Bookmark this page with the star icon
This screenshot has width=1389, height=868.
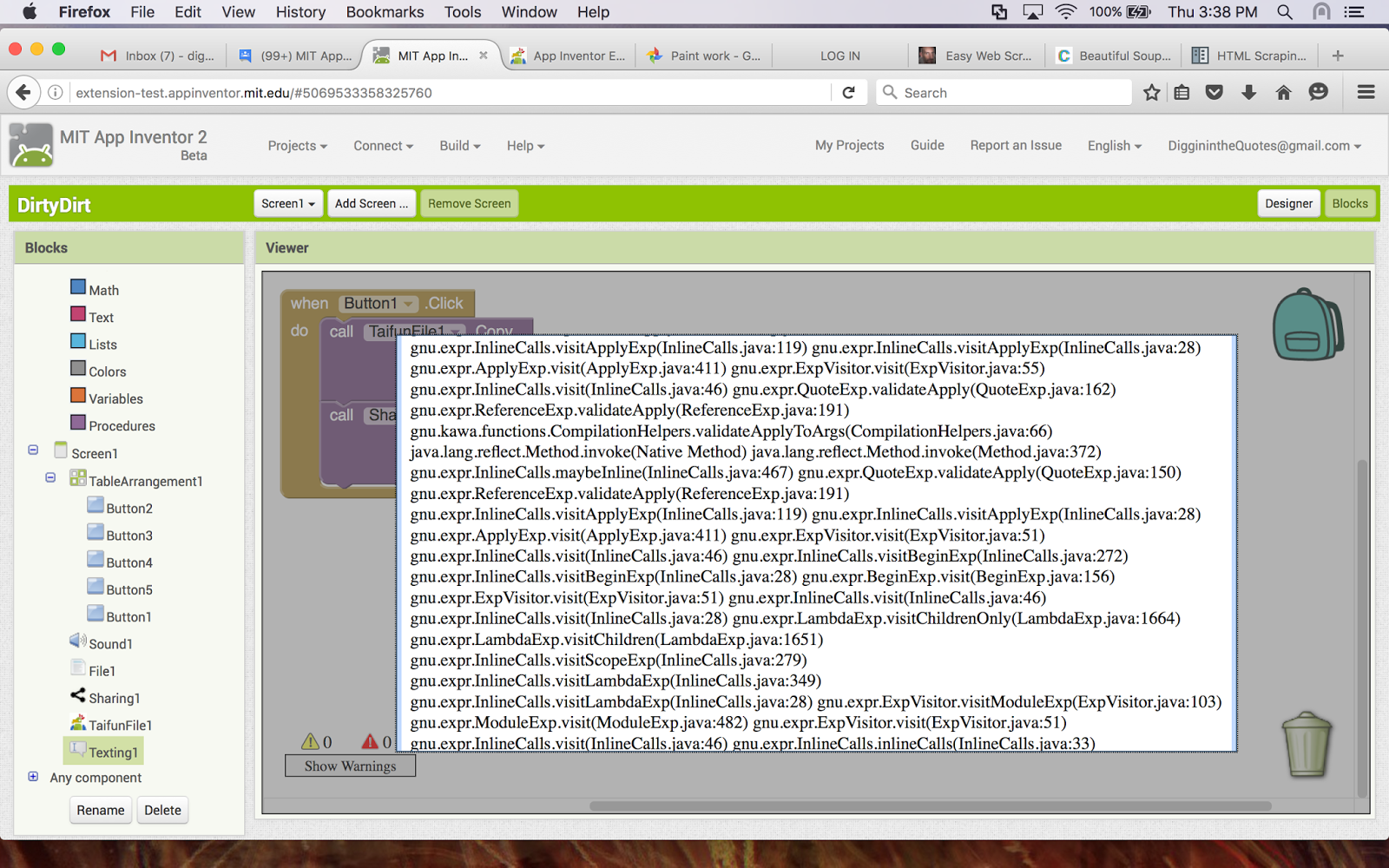1151,92
